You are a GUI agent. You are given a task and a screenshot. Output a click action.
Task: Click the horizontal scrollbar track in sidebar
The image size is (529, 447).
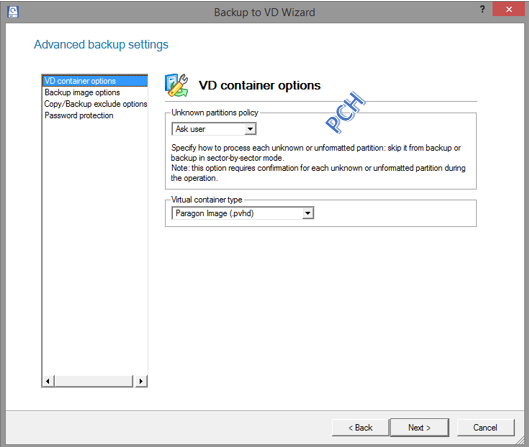[94, 381]
